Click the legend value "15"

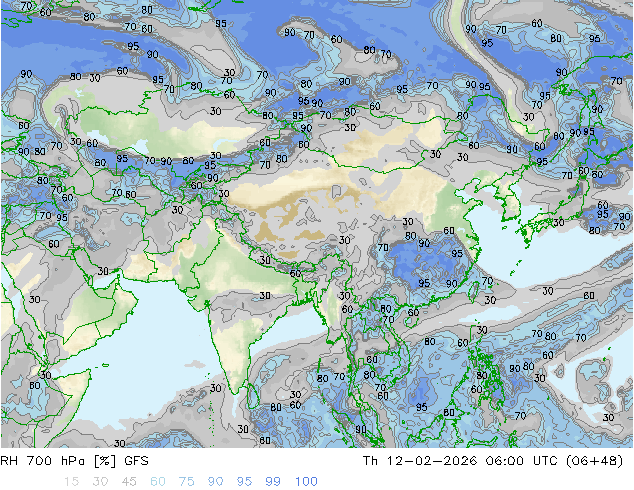point(71,482)
